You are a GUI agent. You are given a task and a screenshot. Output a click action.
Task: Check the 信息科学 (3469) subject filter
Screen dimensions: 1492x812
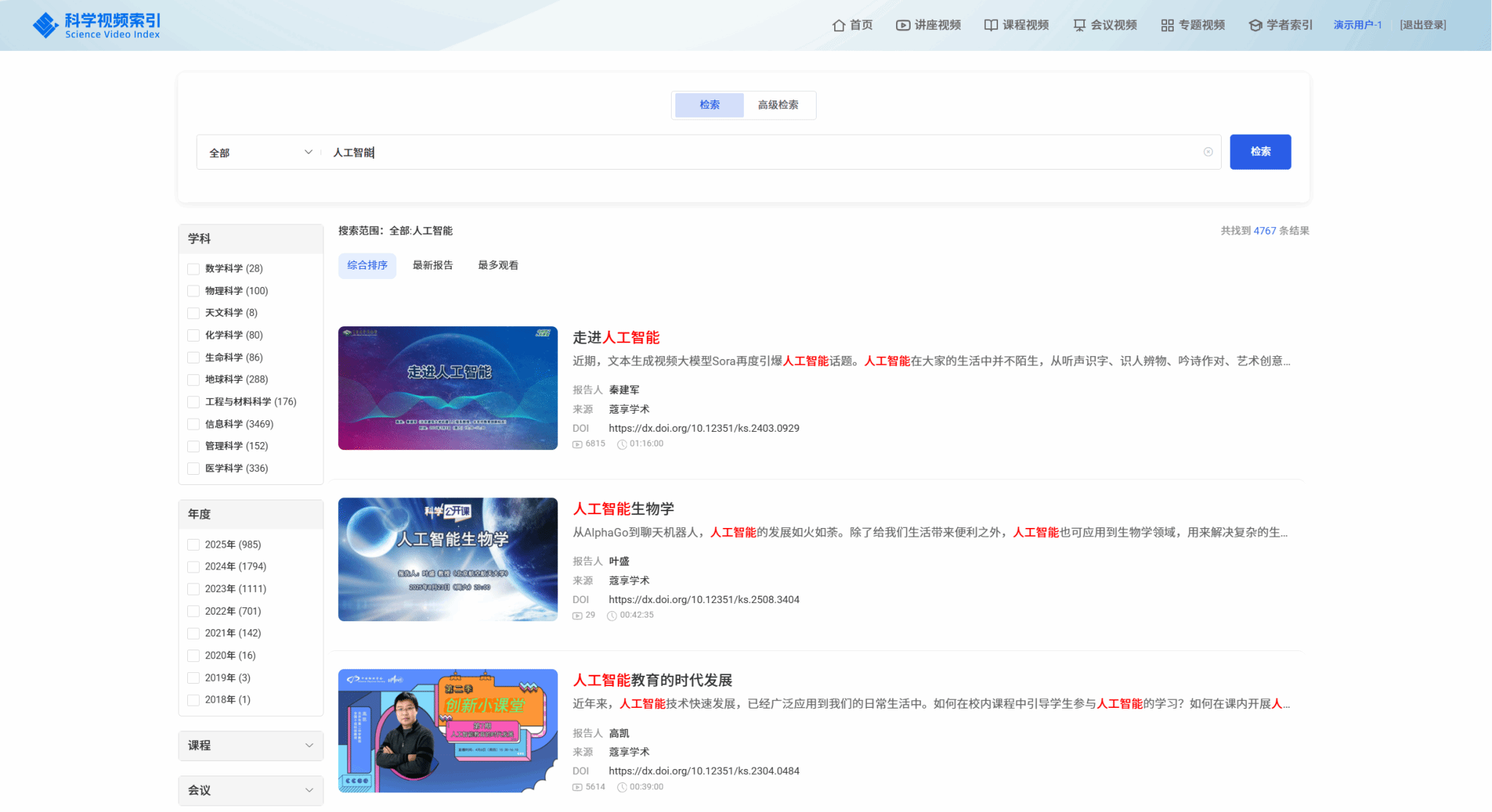(194, 424)
